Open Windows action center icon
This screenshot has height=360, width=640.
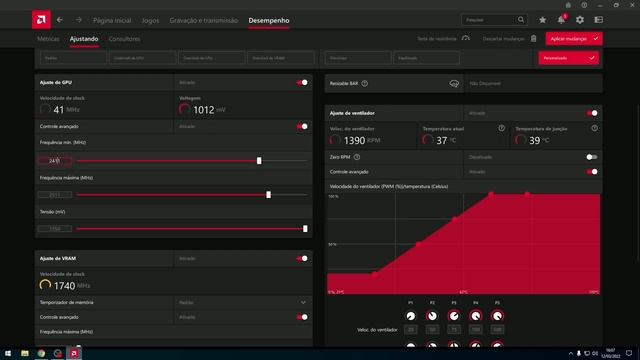(629, 353)
